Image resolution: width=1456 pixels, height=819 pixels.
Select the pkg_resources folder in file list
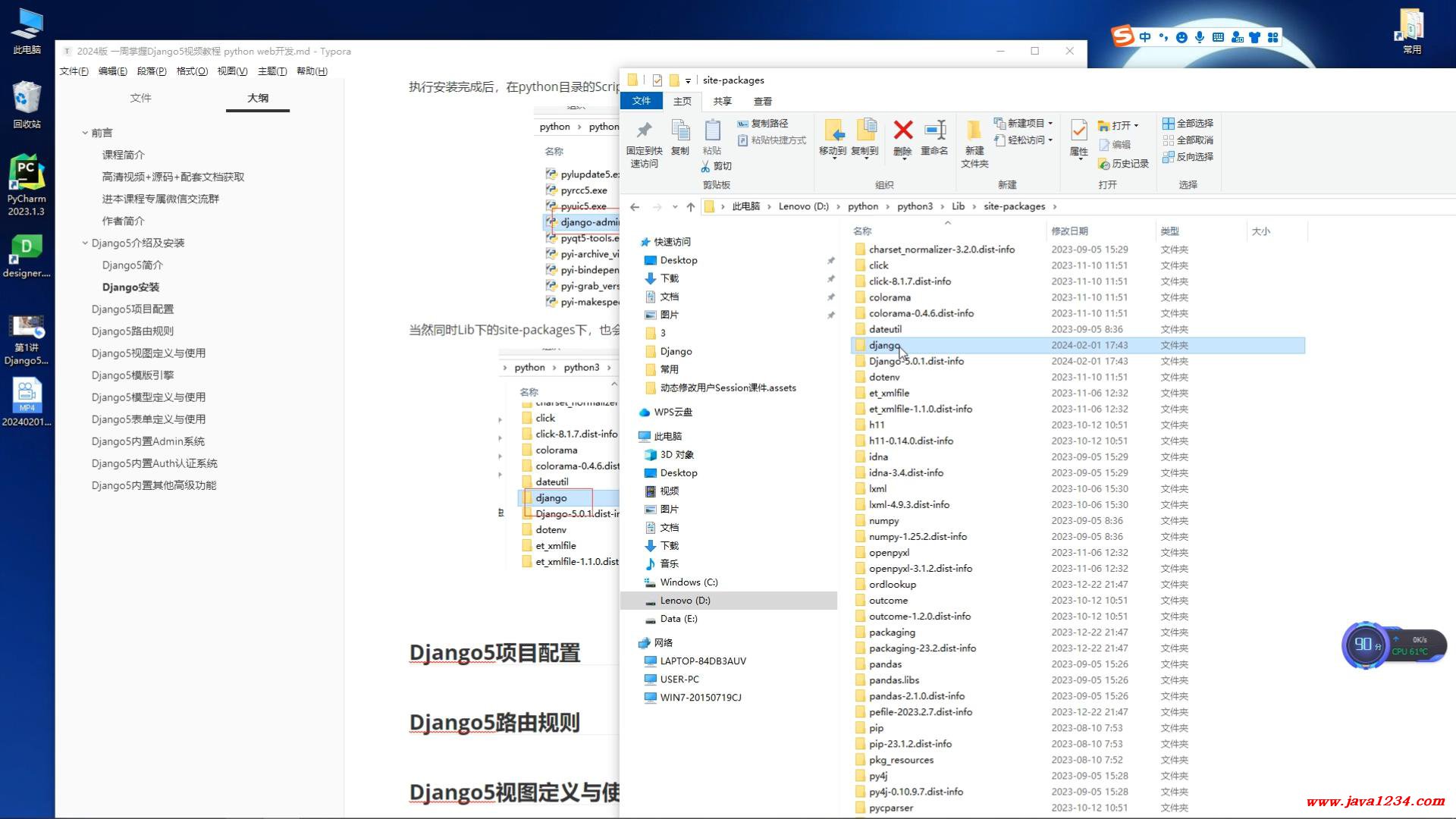[901, 760]
